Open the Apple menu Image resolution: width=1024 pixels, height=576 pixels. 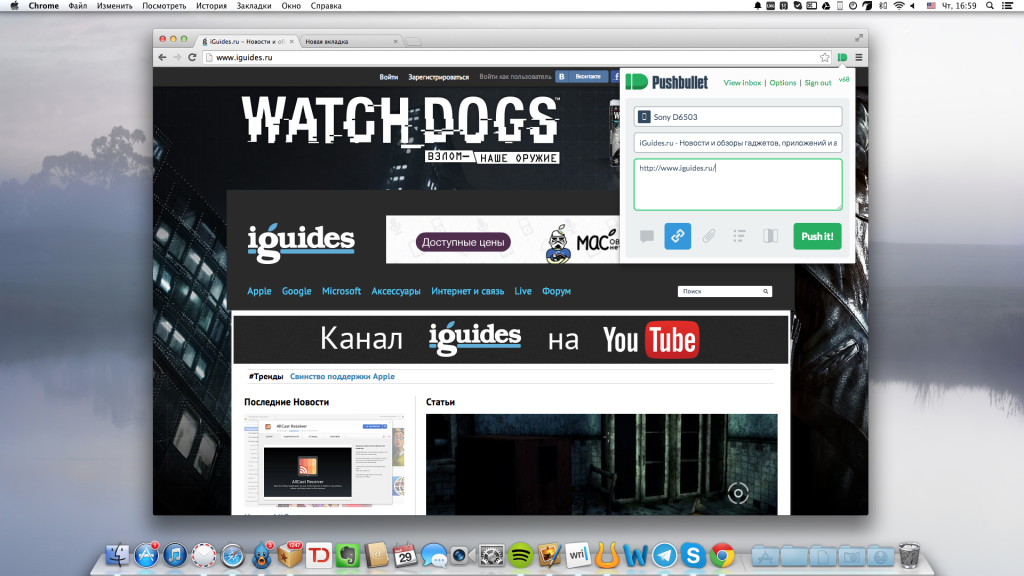[14, 6]
